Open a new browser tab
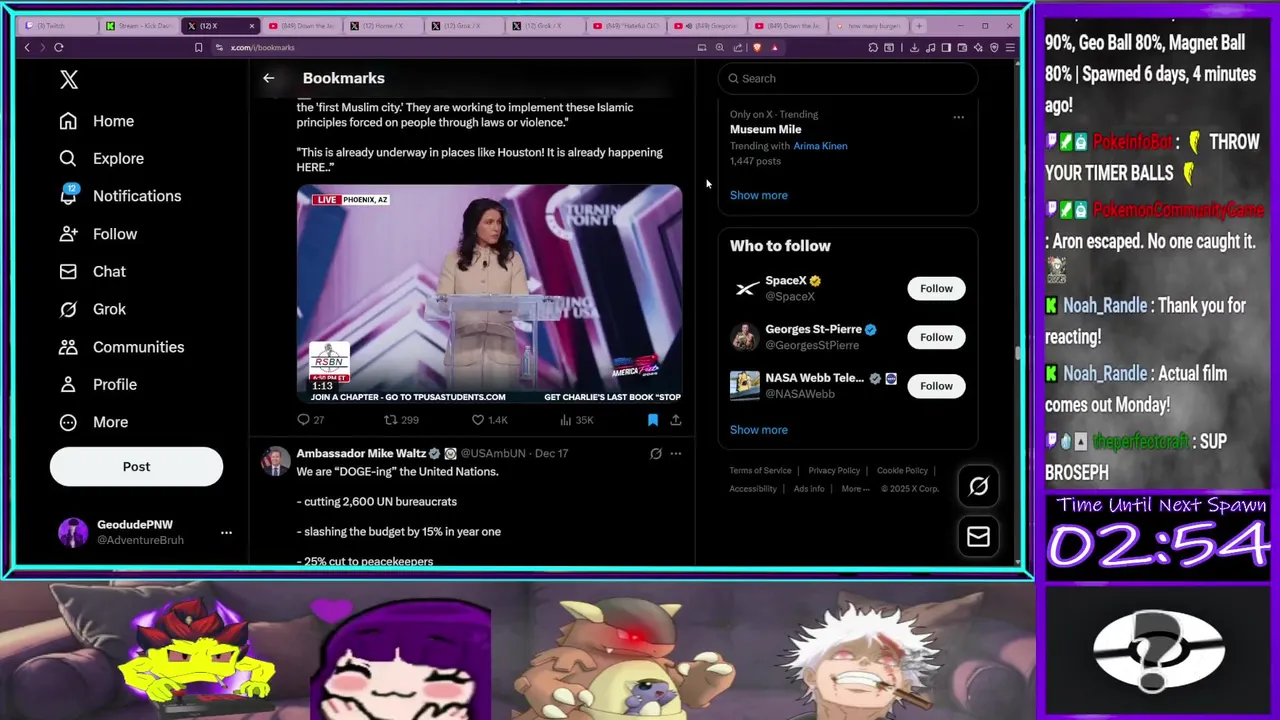Image resolution: width=1280 pixels, height=720 pixels. click(920, 26)
